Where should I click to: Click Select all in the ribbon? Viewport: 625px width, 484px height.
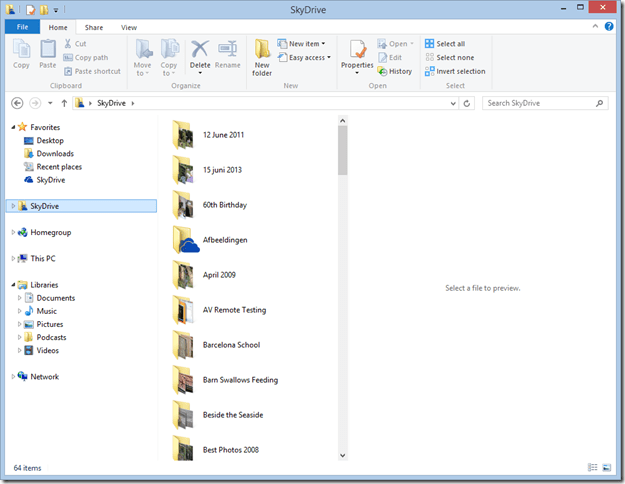point(445,43)
